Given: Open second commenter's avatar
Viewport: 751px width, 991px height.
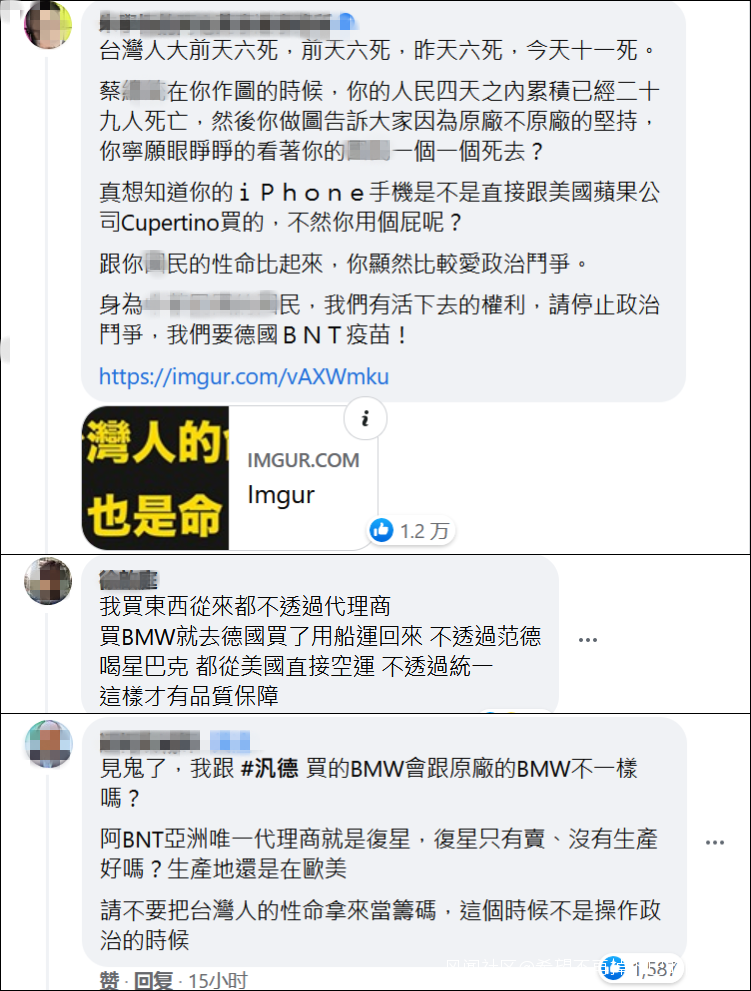Looking at the screenshot, I should pos(48,581).
